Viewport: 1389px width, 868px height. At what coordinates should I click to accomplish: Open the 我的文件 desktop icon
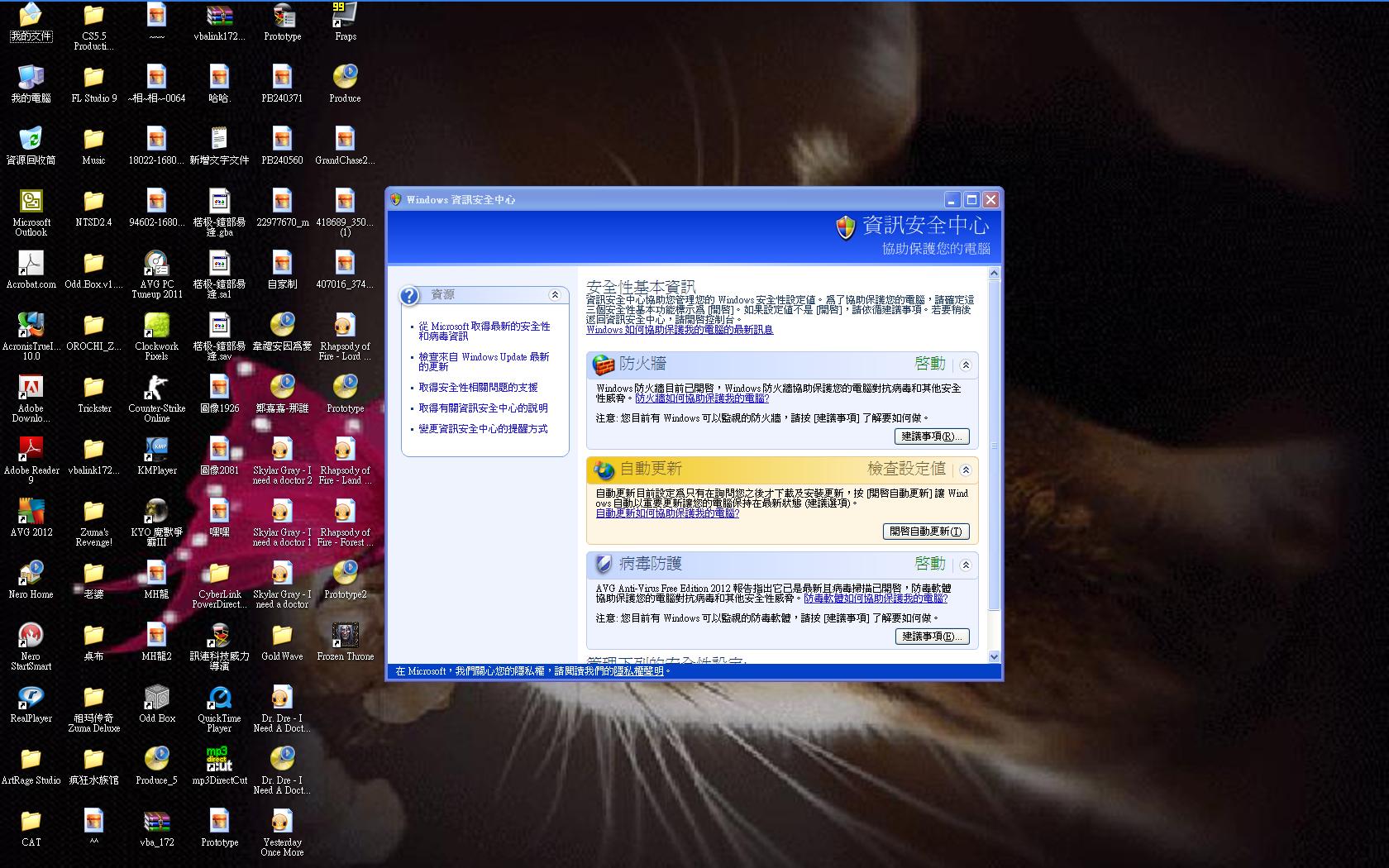(31, 21)
